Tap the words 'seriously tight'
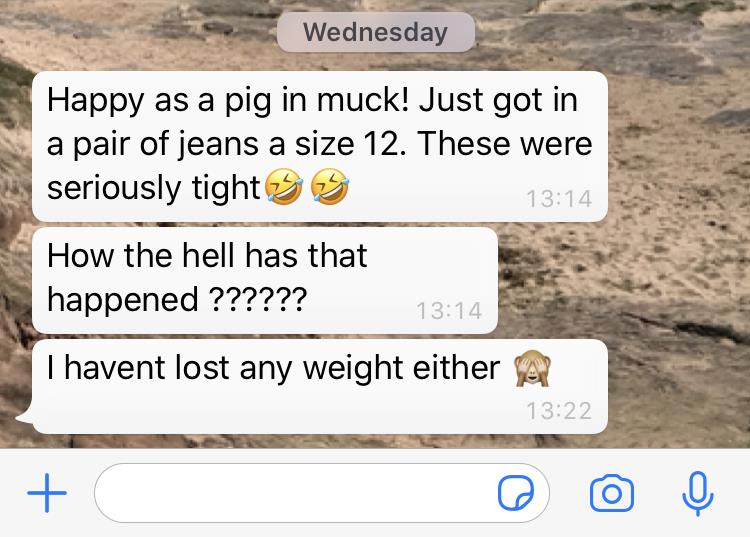The width and height of the screenshot is (750, 537). point(153,187)
